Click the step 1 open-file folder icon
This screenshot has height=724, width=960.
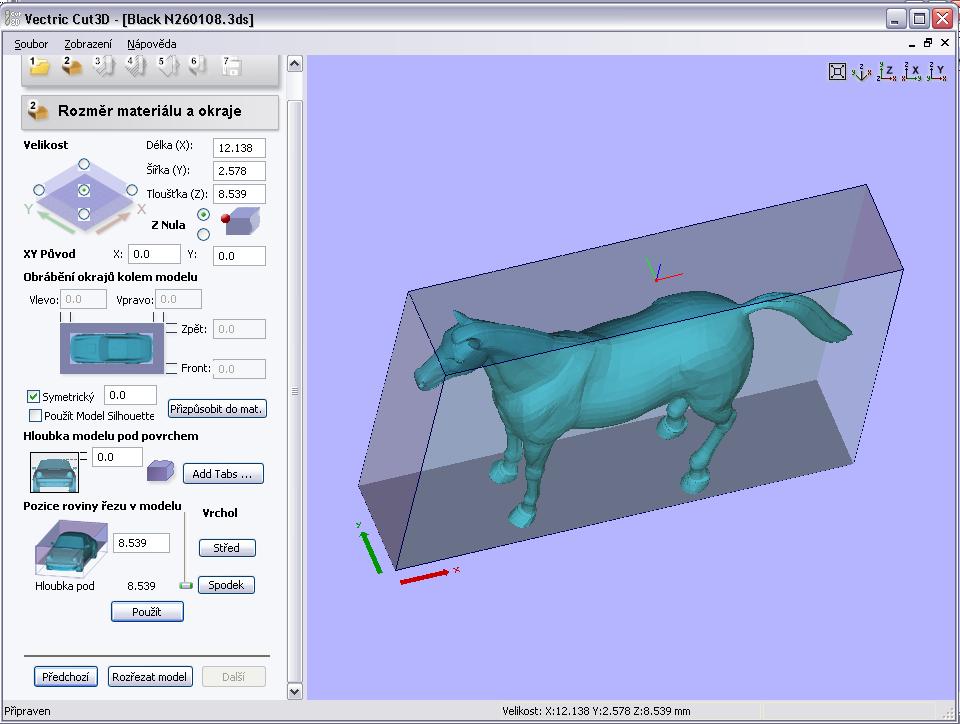click(39, 66)
